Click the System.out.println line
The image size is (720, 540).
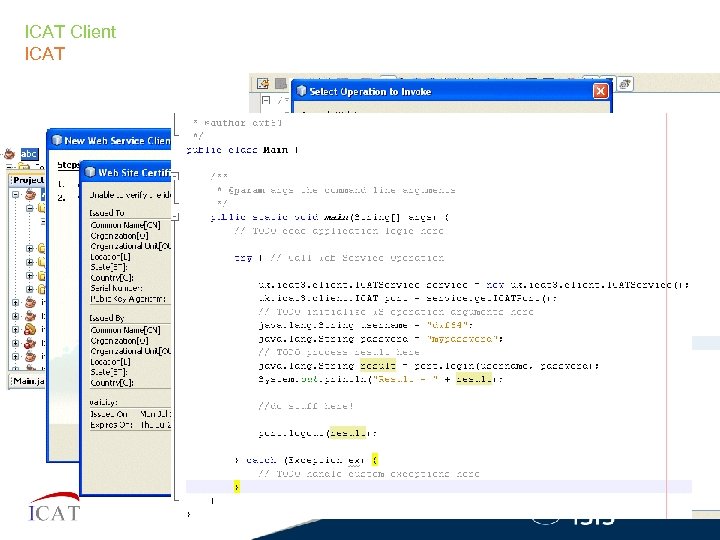coord(380,379)
